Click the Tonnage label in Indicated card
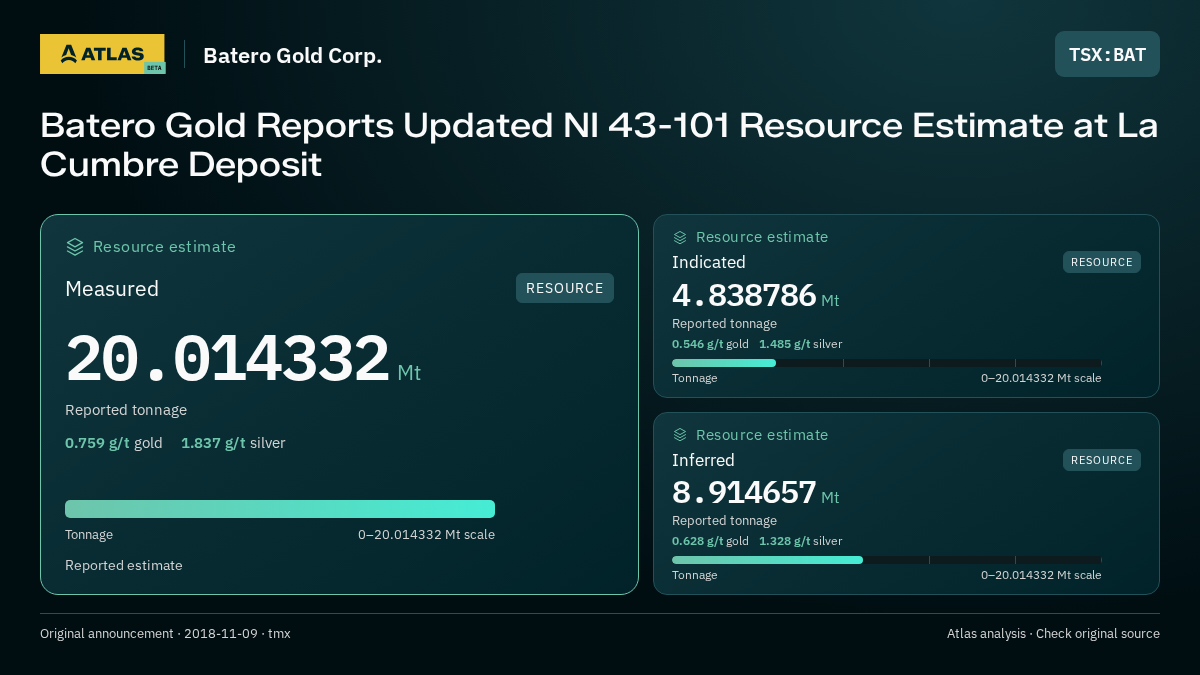This screenshot has height=675, width=1200. (694, 378)
